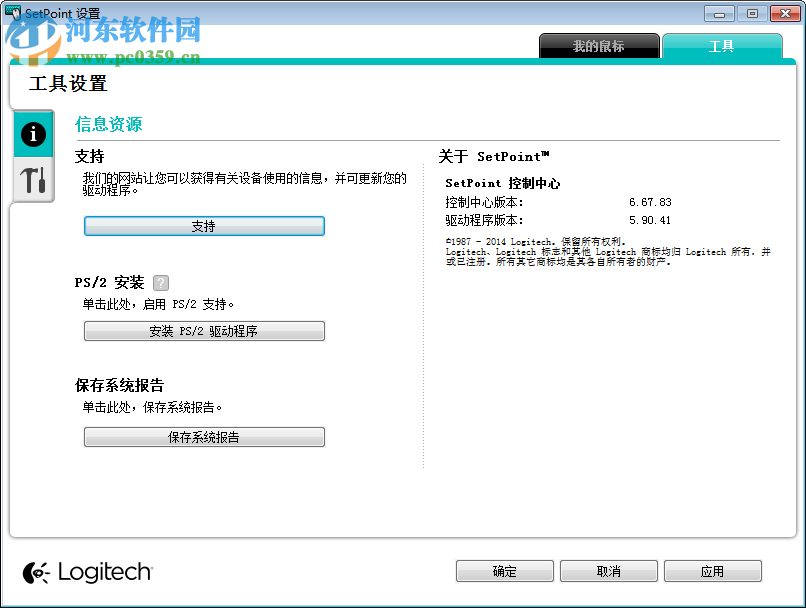Viewport: 806px width, 608px height.
Task: Click the help question mark next to PS/2 安装
Action: click(161, 283)
